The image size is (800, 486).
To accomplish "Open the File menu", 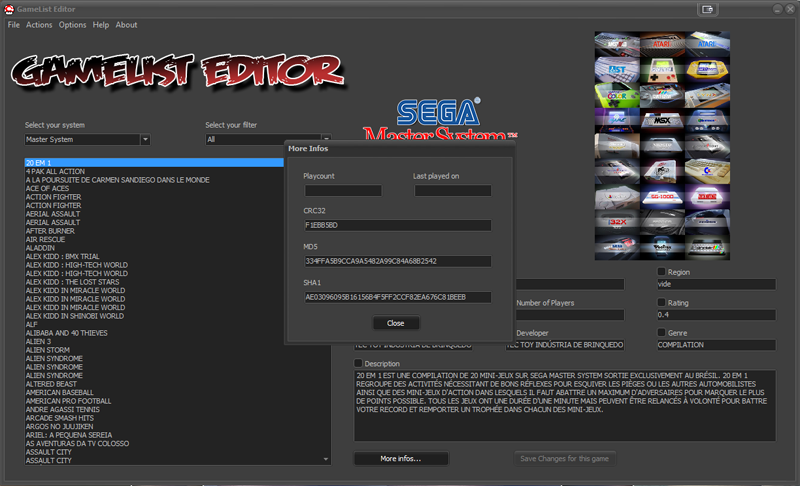I will (x=13, y=24).
